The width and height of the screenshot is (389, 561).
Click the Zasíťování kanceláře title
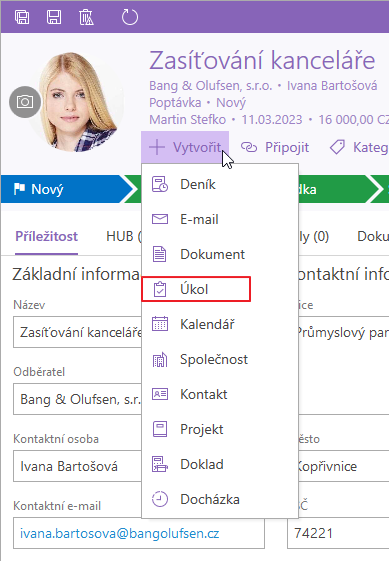pyautogui.click(x=262, y=60)
